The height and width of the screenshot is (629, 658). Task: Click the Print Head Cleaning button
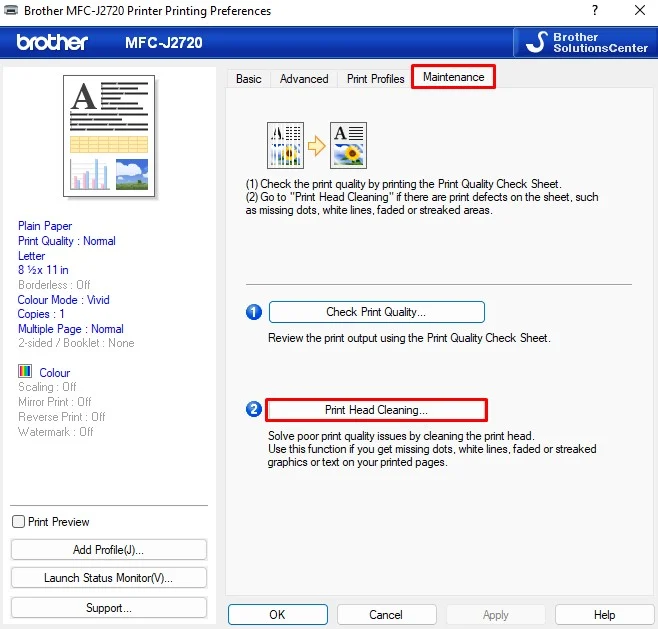click(x=376, y=410)
